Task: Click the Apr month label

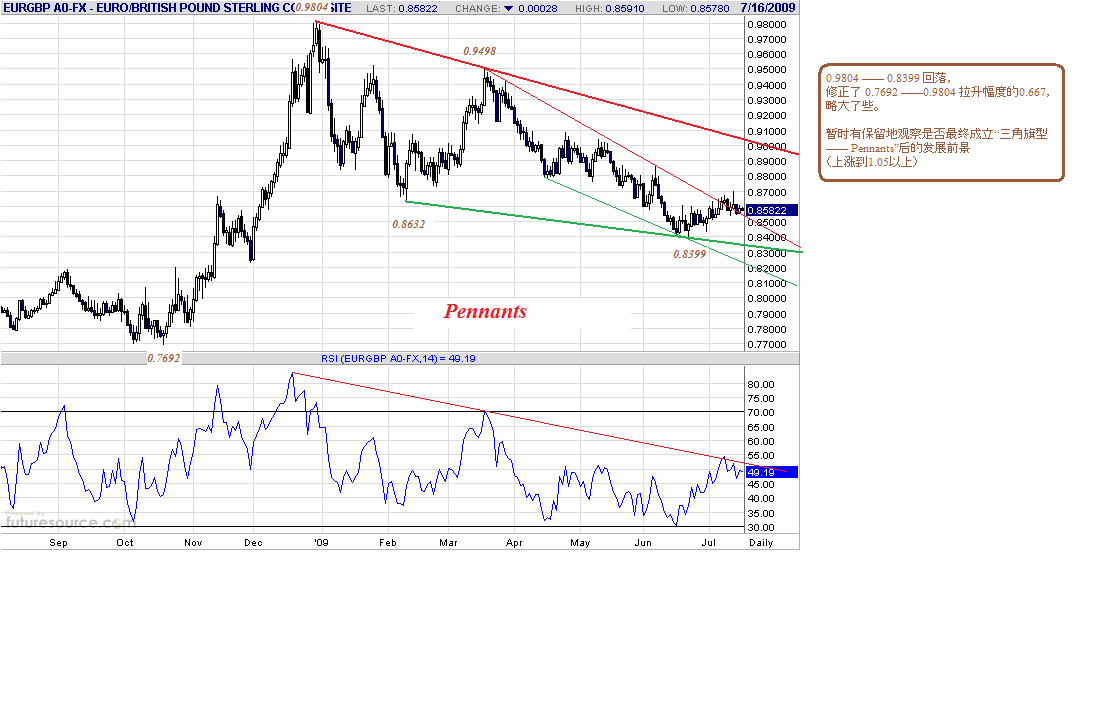Action: coord(514,543)
